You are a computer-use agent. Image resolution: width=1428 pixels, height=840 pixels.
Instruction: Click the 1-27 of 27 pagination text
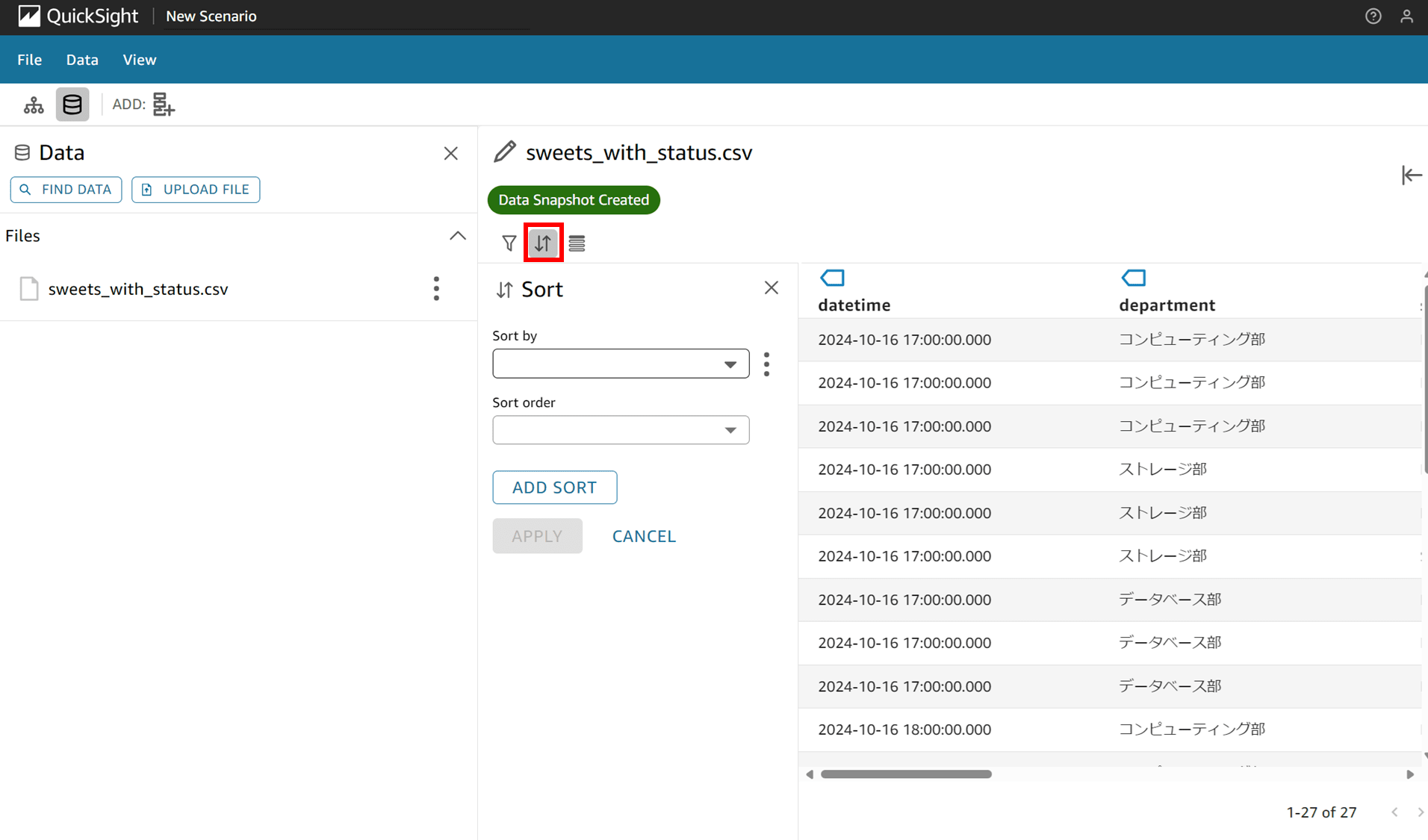[1321, 812]
